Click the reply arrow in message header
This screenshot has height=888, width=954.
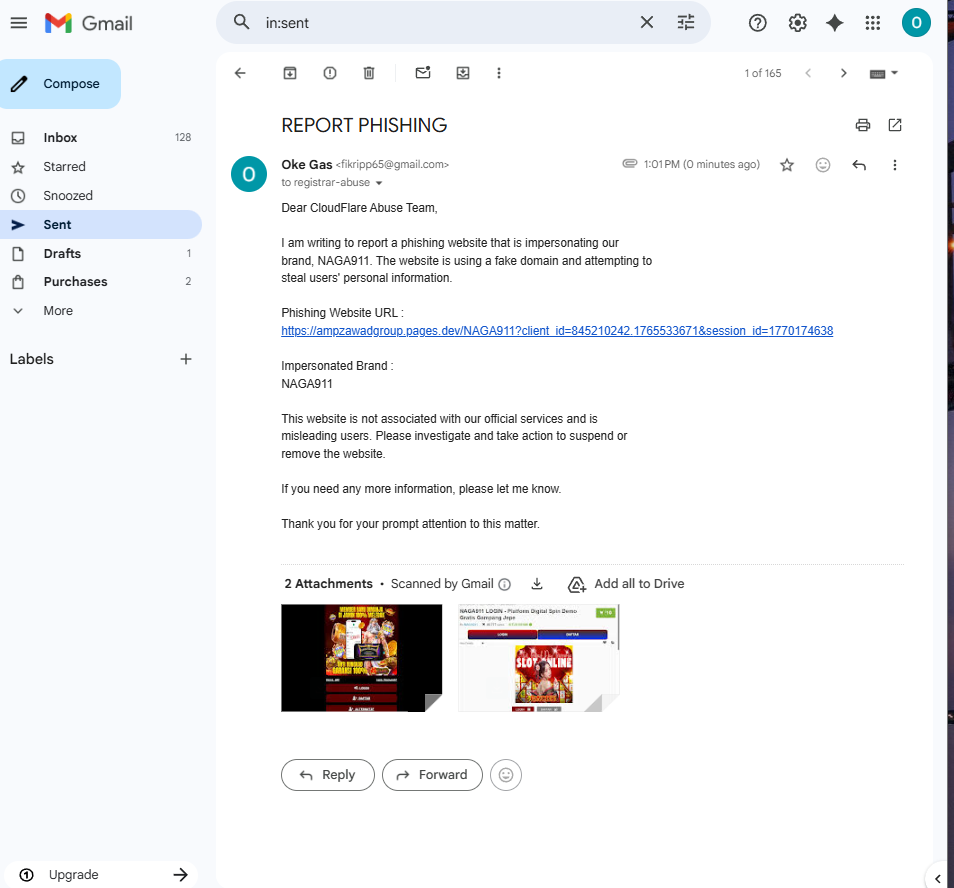859,165
